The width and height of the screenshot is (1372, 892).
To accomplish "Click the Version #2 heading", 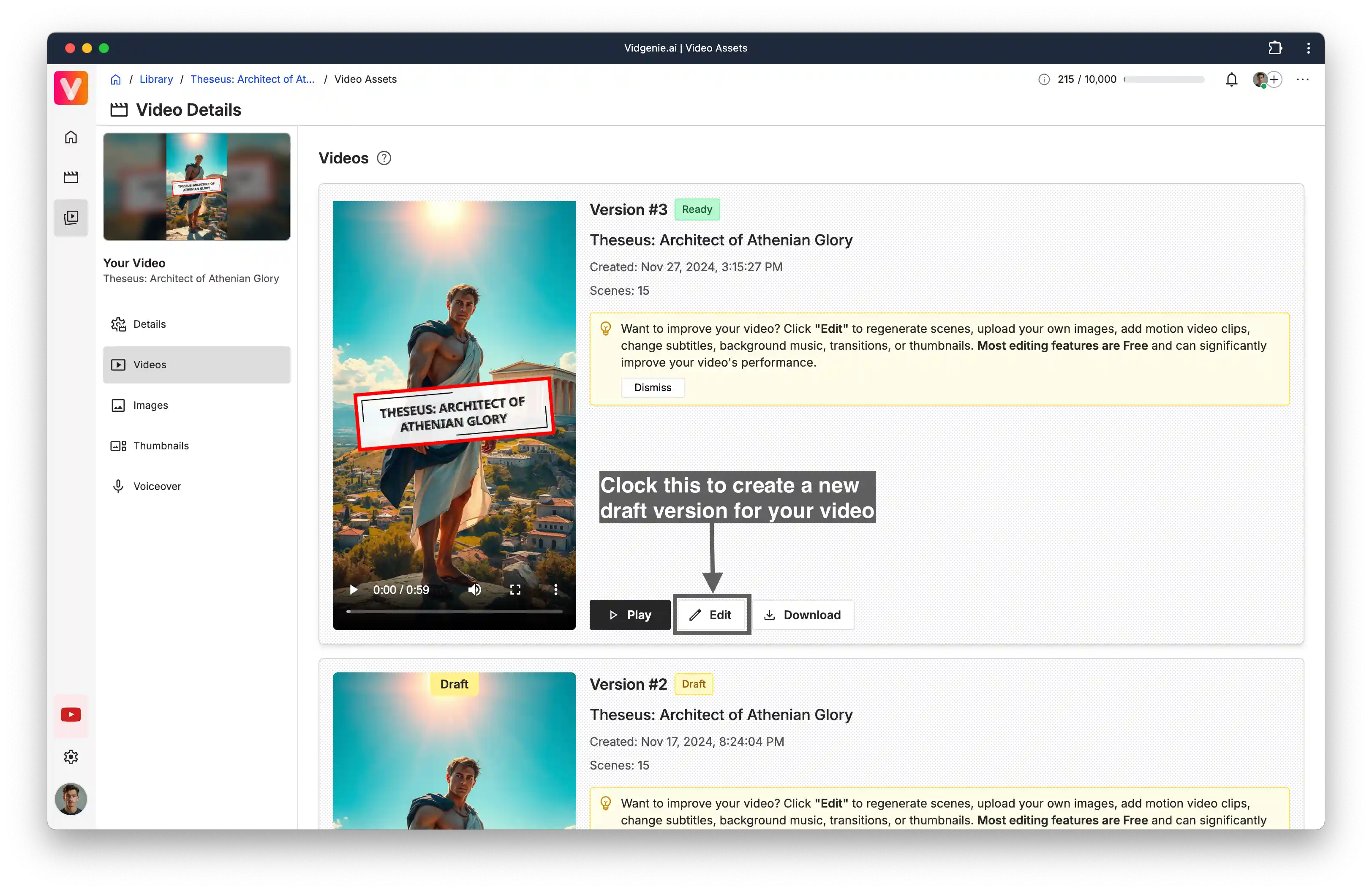I will (x=629, y=684).
